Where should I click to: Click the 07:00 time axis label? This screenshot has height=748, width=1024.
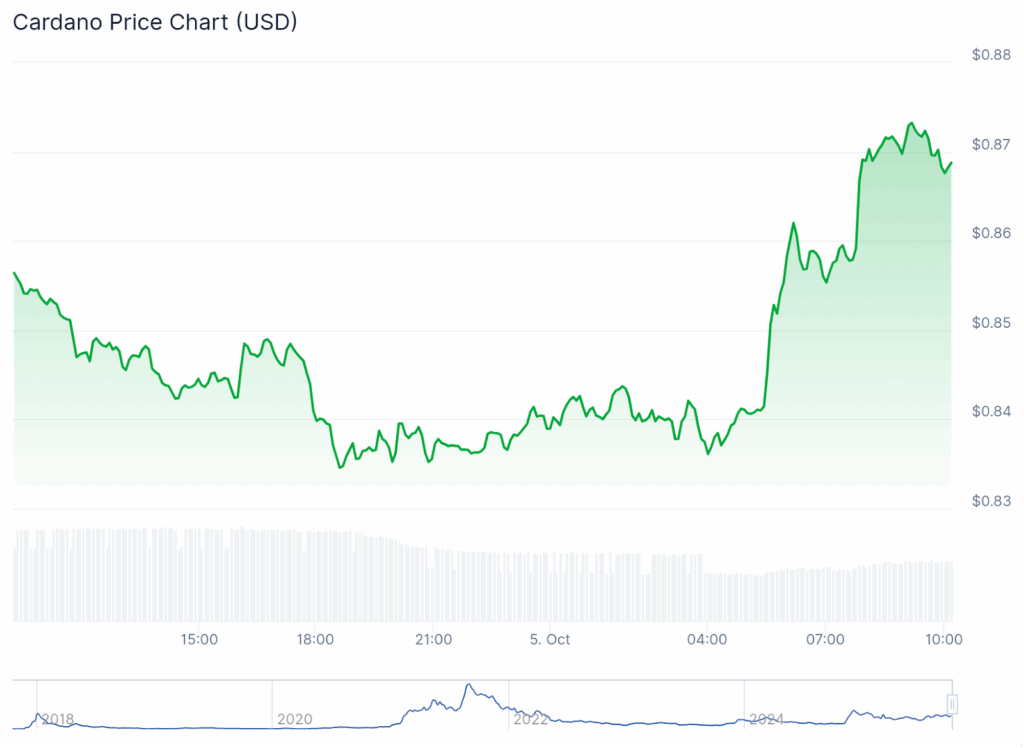point(824,639)
